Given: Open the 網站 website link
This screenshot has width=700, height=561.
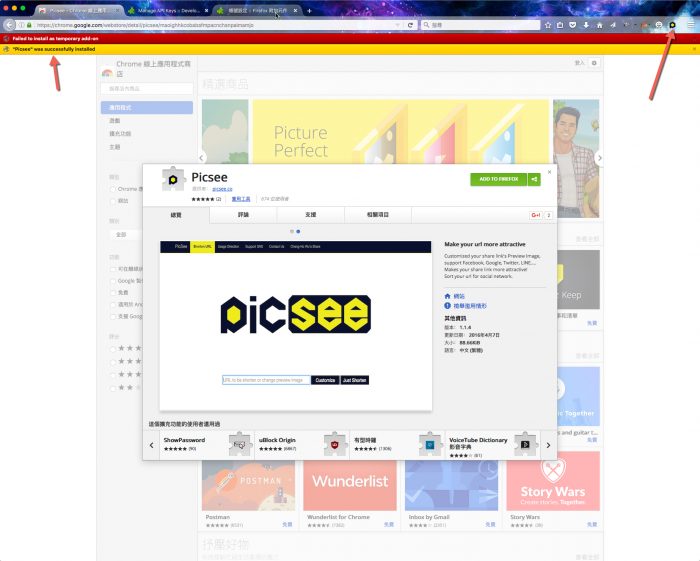Looking at the screenshot, I should point(459,296).
